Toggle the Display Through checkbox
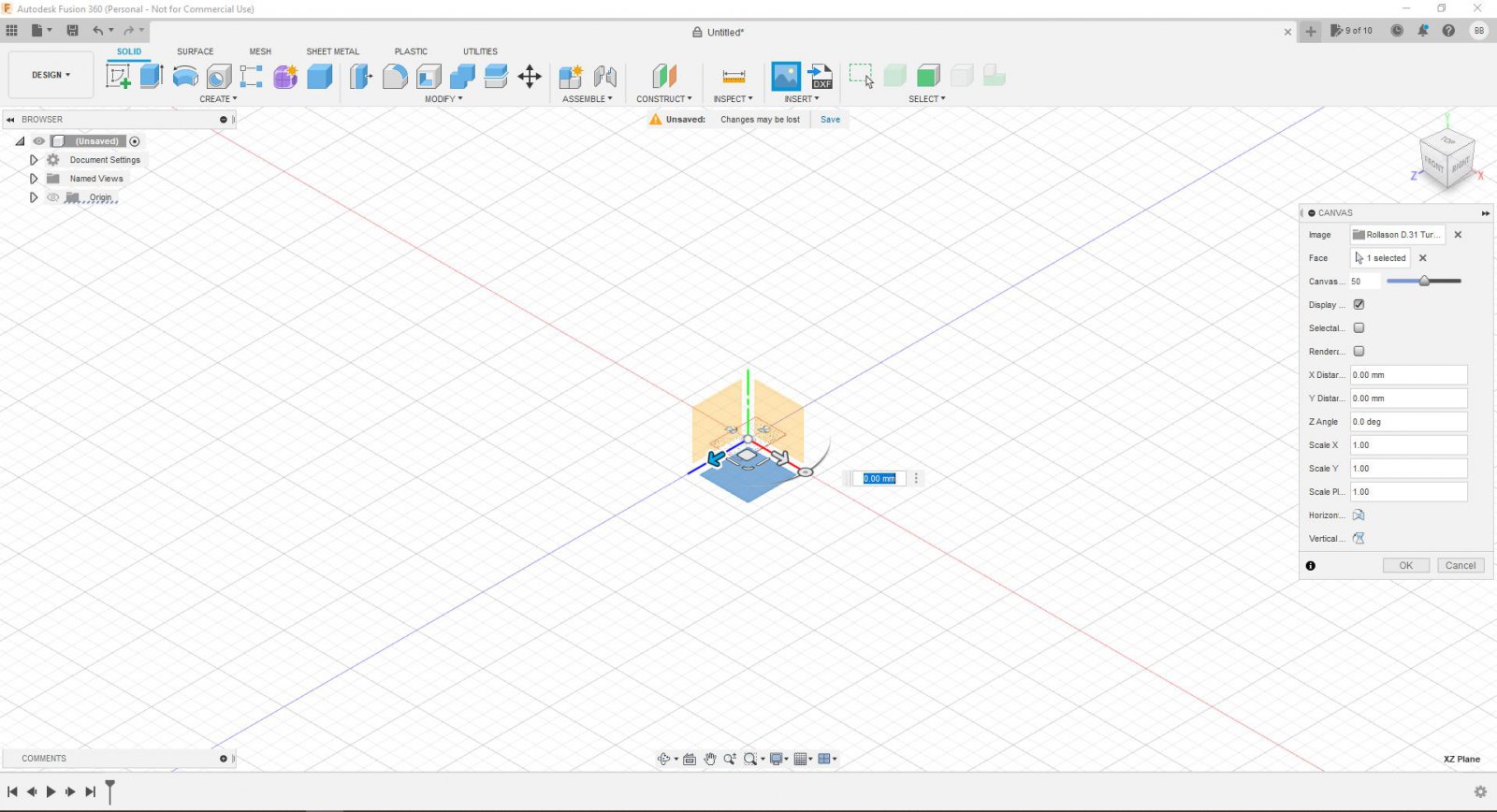The width and height of the screenshot is (1497, 812). pyautogui.click(x=1359, y=305)
